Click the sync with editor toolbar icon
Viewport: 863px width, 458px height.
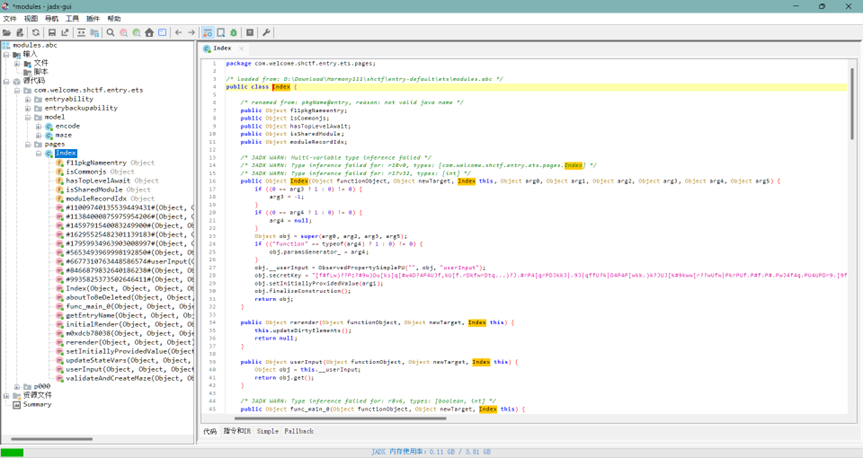tap(81, 32)
